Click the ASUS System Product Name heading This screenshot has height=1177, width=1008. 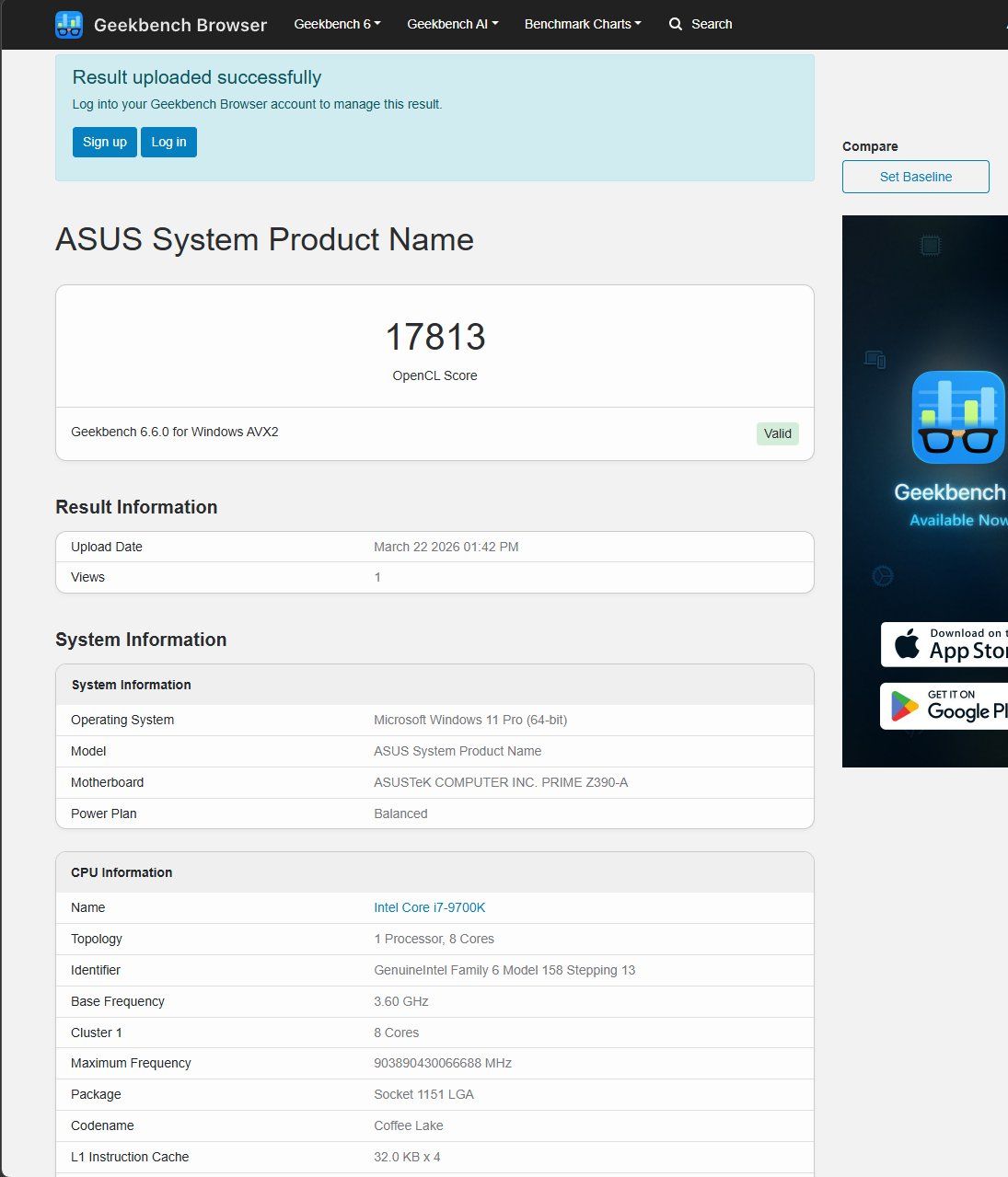[x=264, y=239]
